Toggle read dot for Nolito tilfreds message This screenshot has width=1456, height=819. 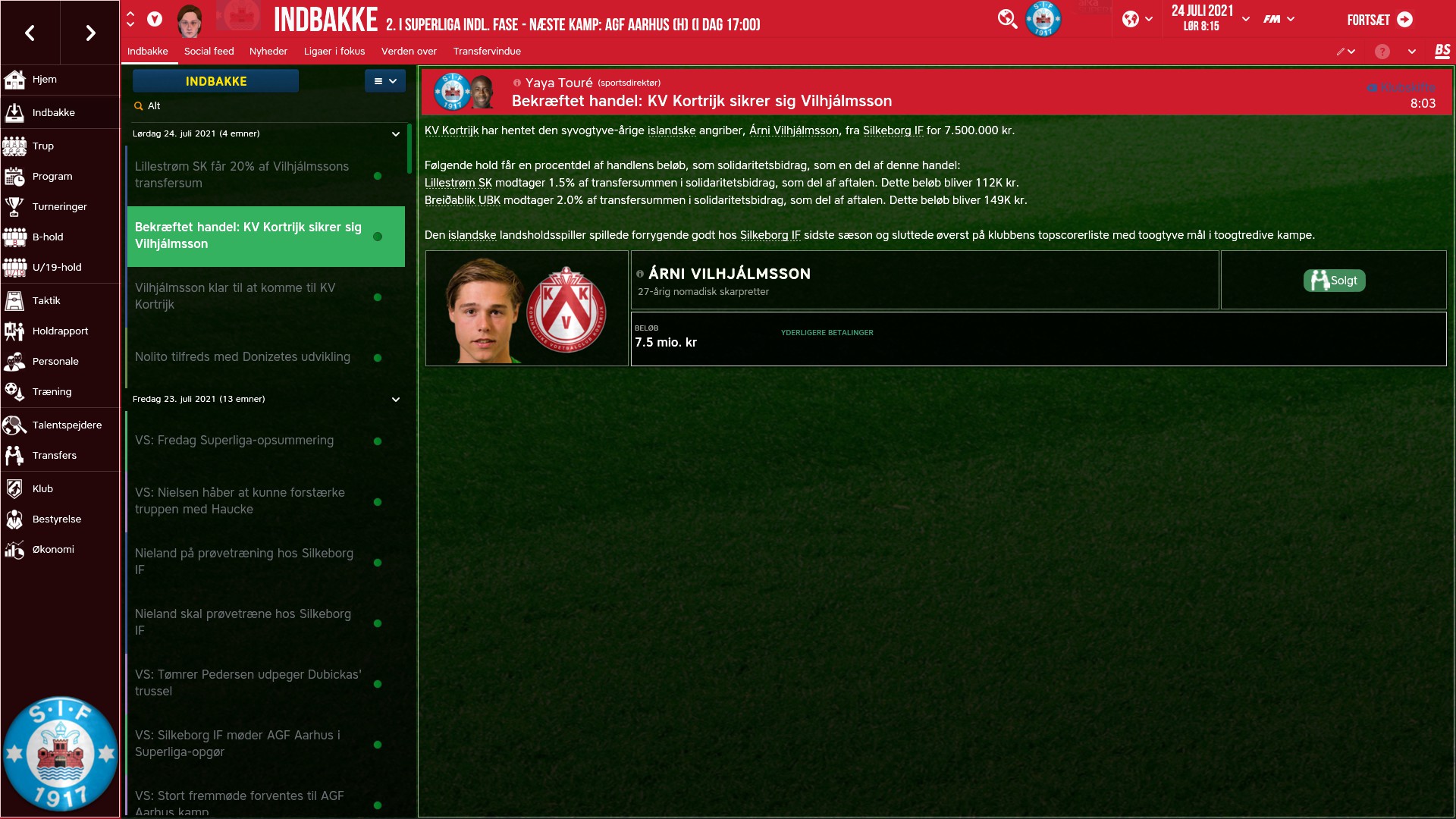click(x=378, y=357)
